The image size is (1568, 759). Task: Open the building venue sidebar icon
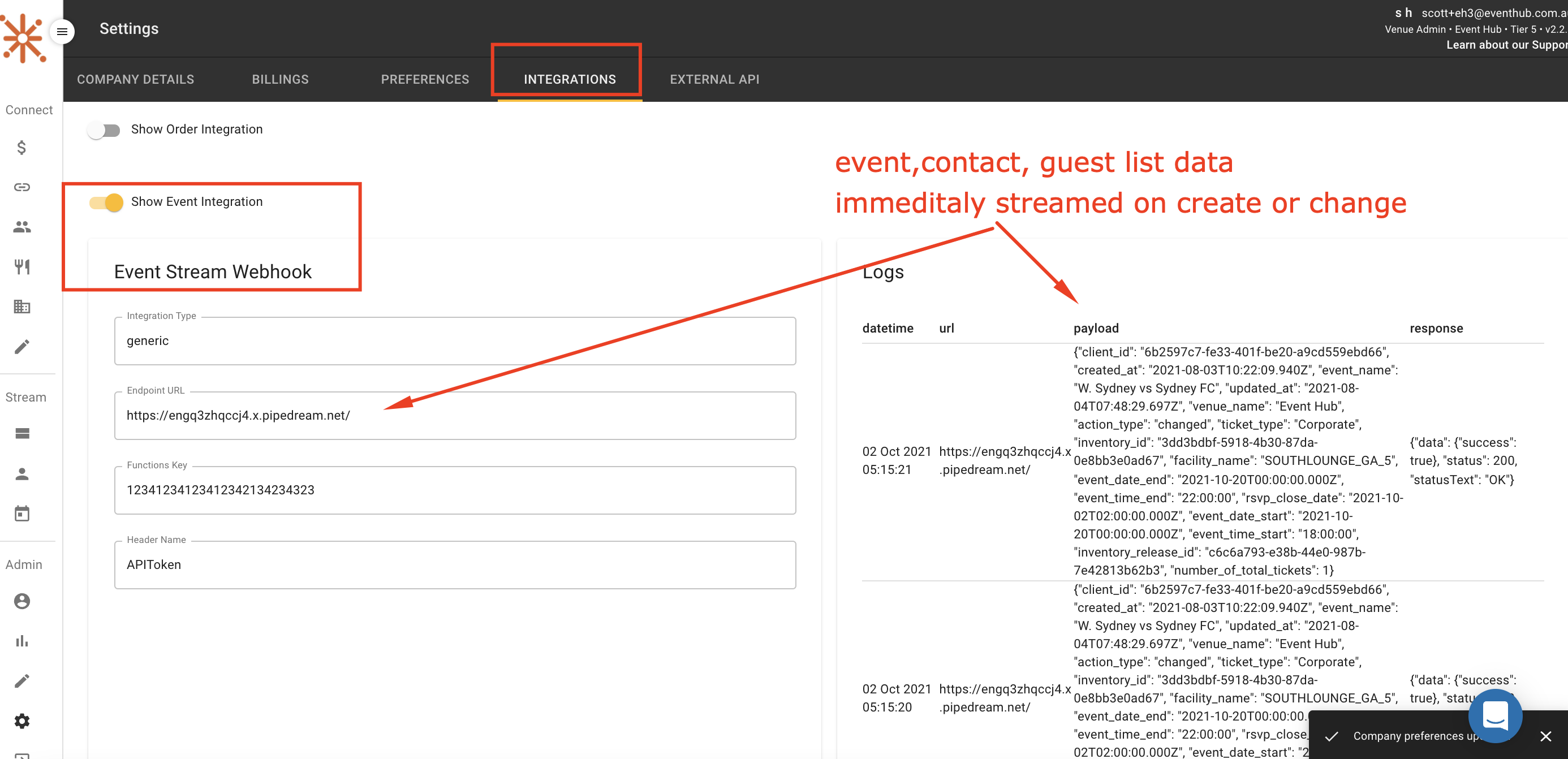(22, 306)
